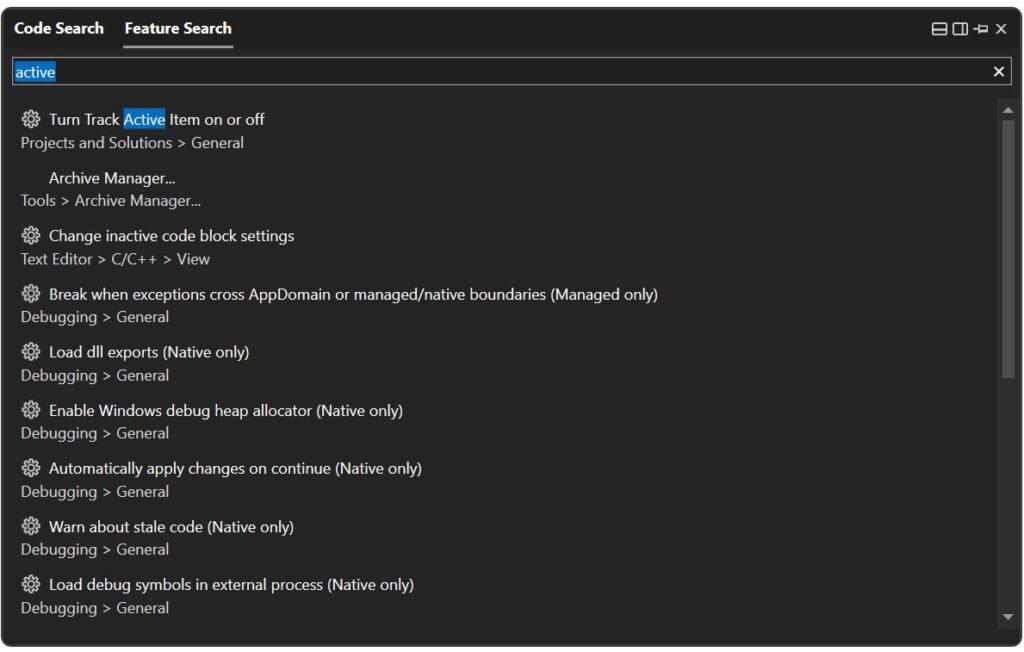Open the Feature Search tab
This screenshot has width=1024, height=652.
pos(177,29)
